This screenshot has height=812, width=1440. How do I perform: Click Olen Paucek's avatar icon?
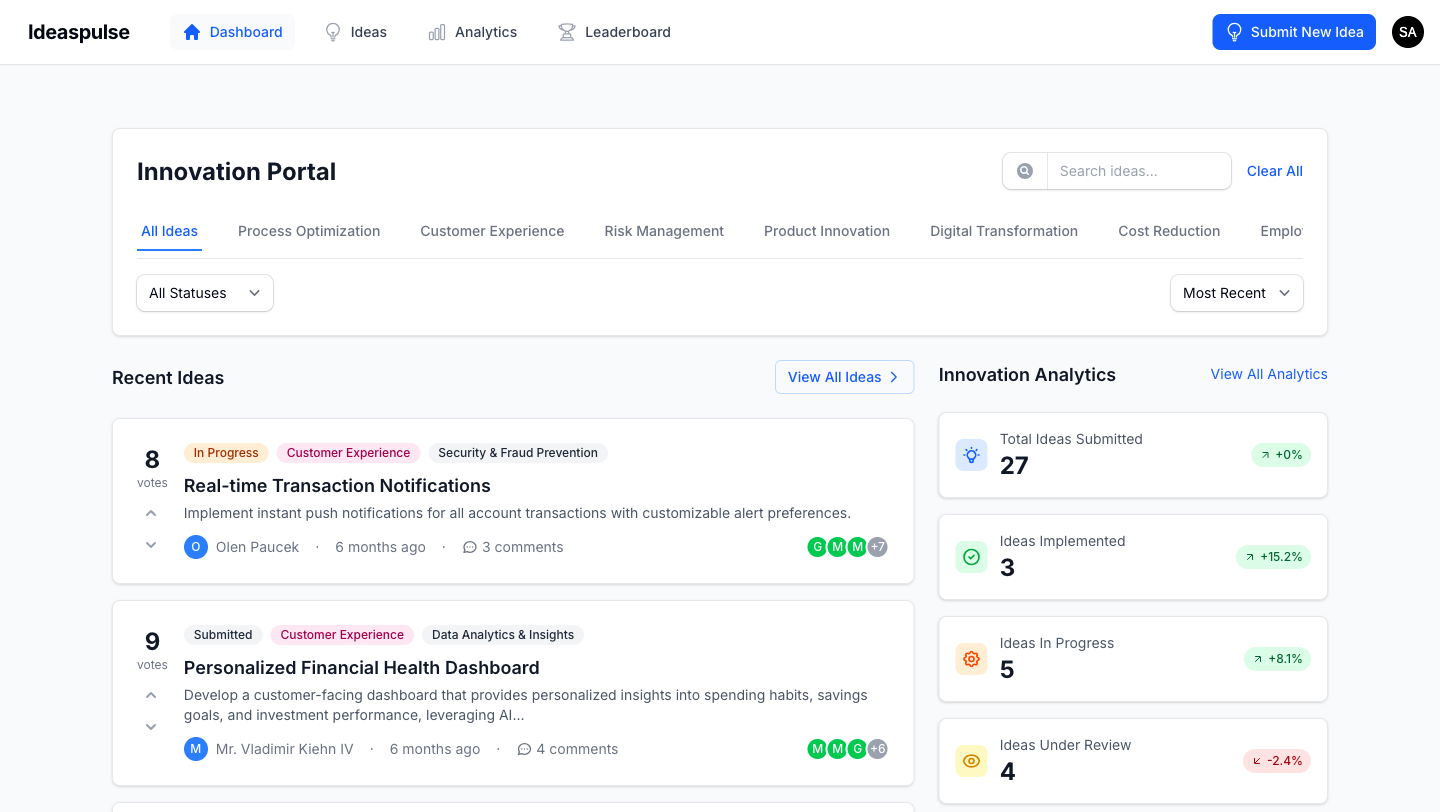point(196,547)
